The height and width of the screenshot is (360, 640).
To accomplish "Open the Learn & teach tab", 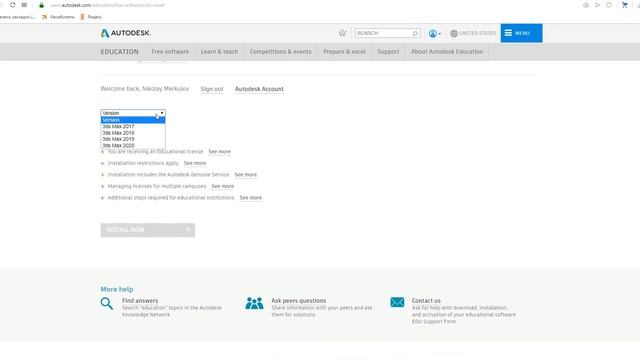I will point(219,52).
